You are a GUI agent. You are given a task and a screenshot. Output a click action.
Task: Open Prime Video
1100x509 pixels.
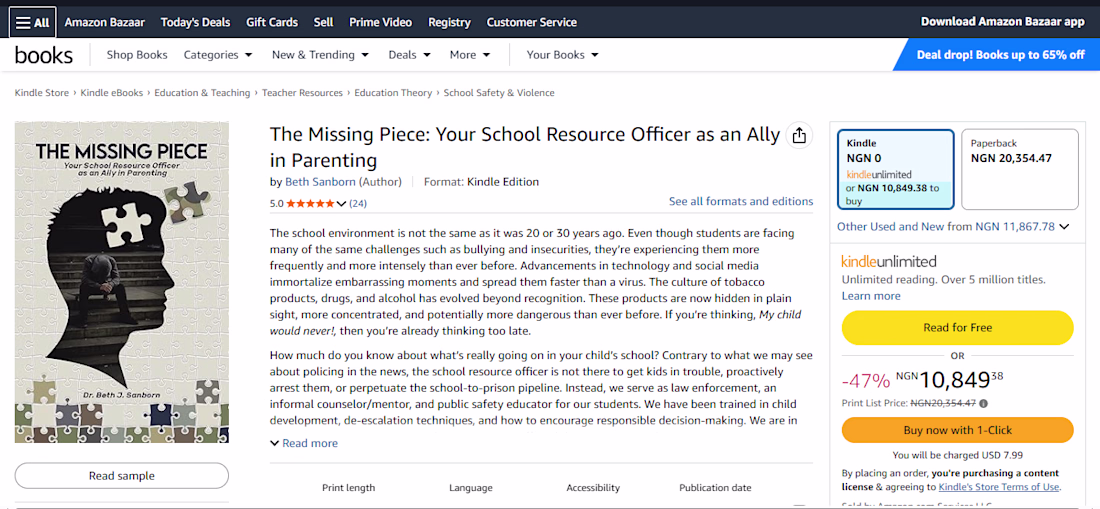point(380,22)
